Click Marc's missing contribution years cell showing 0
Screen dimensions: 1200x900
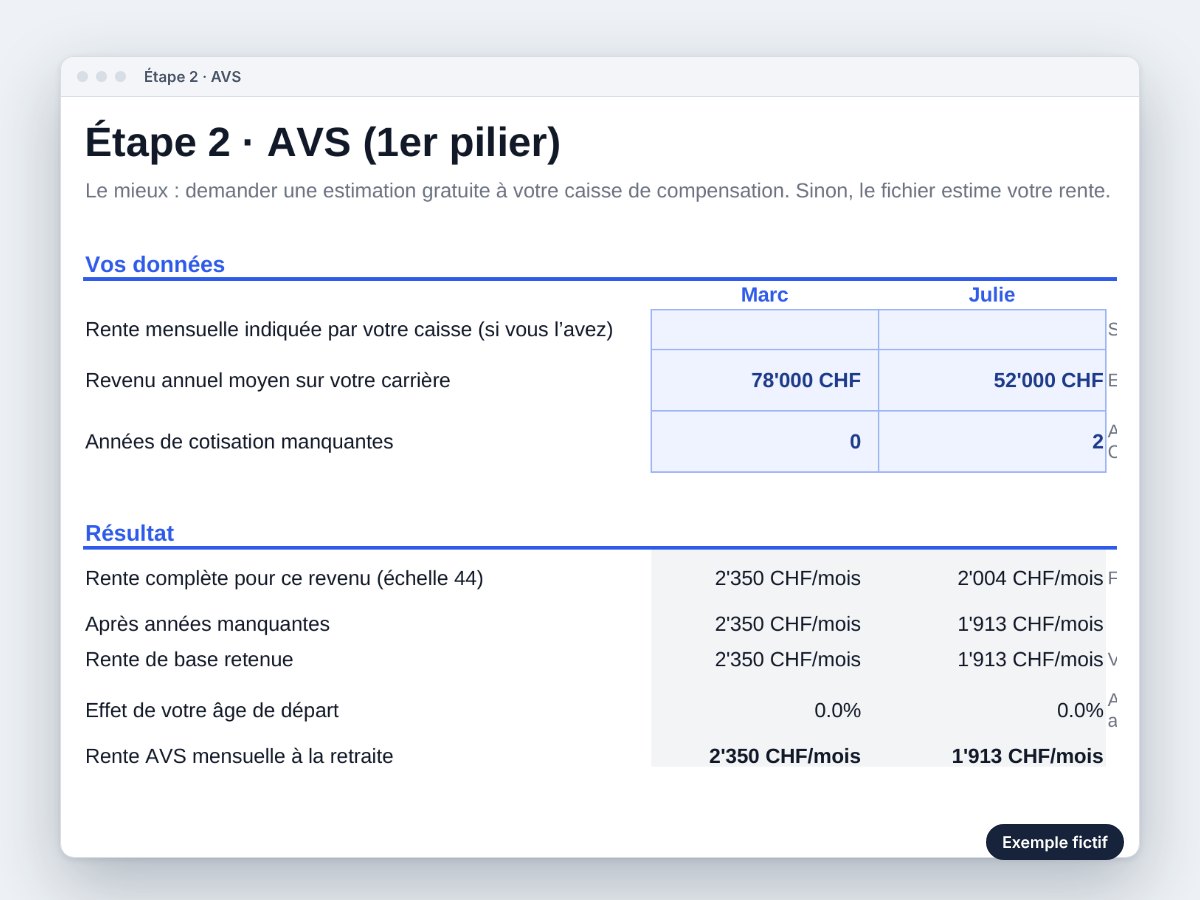[x=765, y=441]
